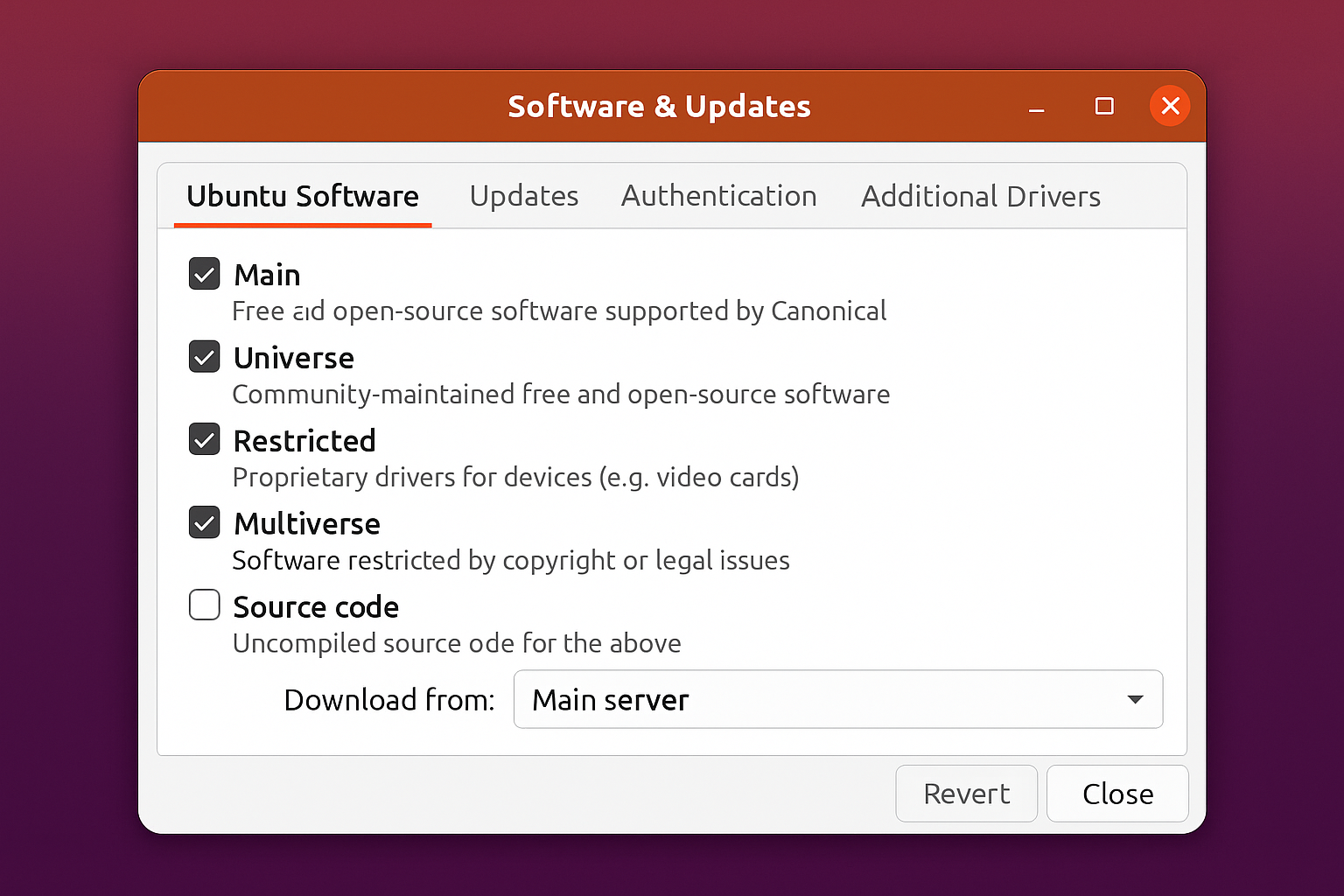Toggle the Restricted proprietary drivers checkbox
1344x896 pixels.
pos(204,439)
